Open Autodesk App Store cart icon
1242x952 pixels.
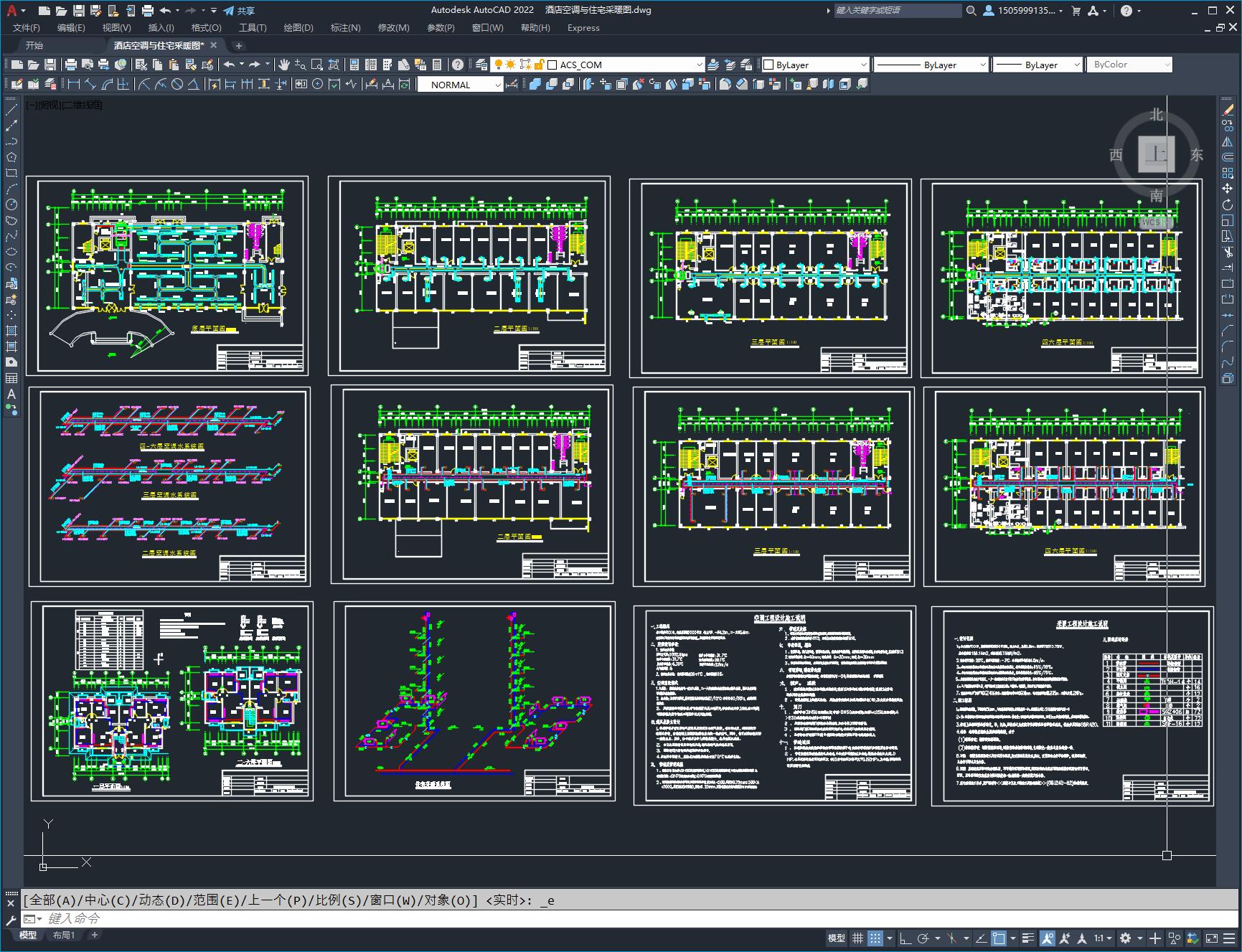click(1076, 11)
